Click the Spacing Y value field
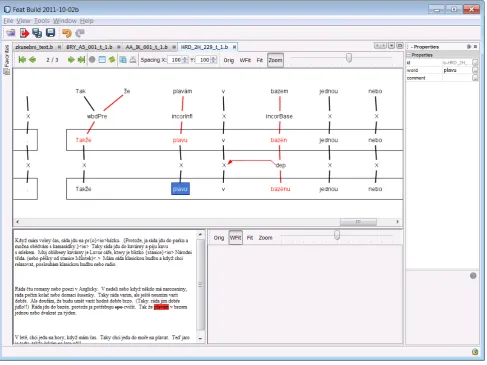 tap(204, 60)
